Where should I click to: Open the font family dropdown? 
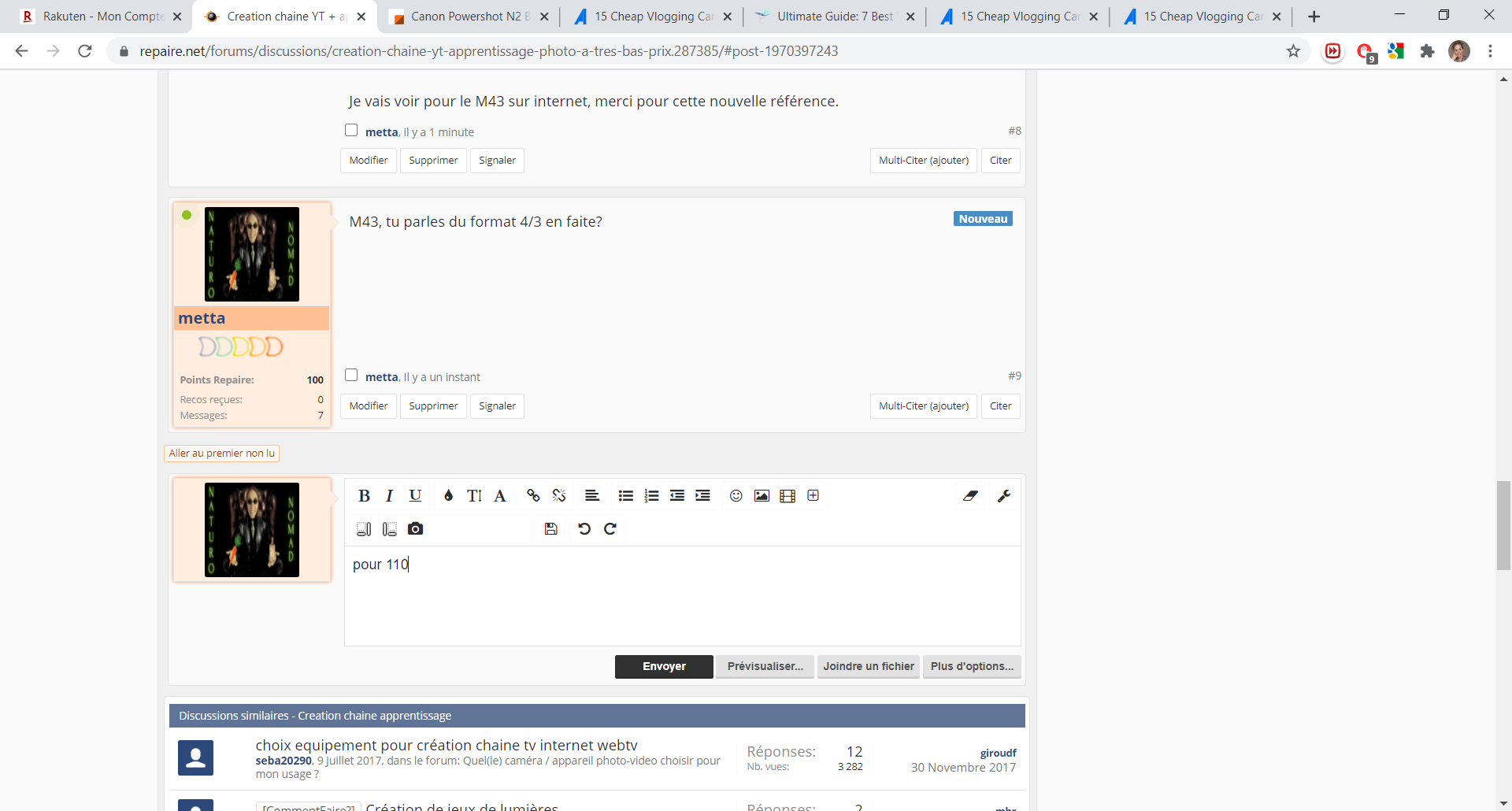click(x=500, y=496)
